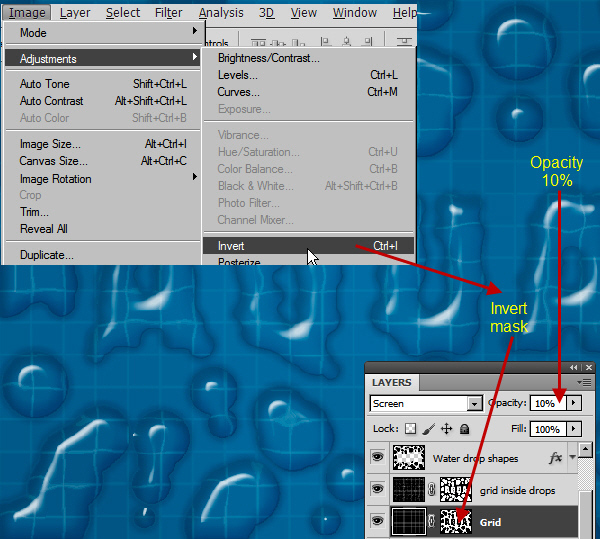Hide the Water drop shapes layer
The image size is (600, 539).
point(377,458)
